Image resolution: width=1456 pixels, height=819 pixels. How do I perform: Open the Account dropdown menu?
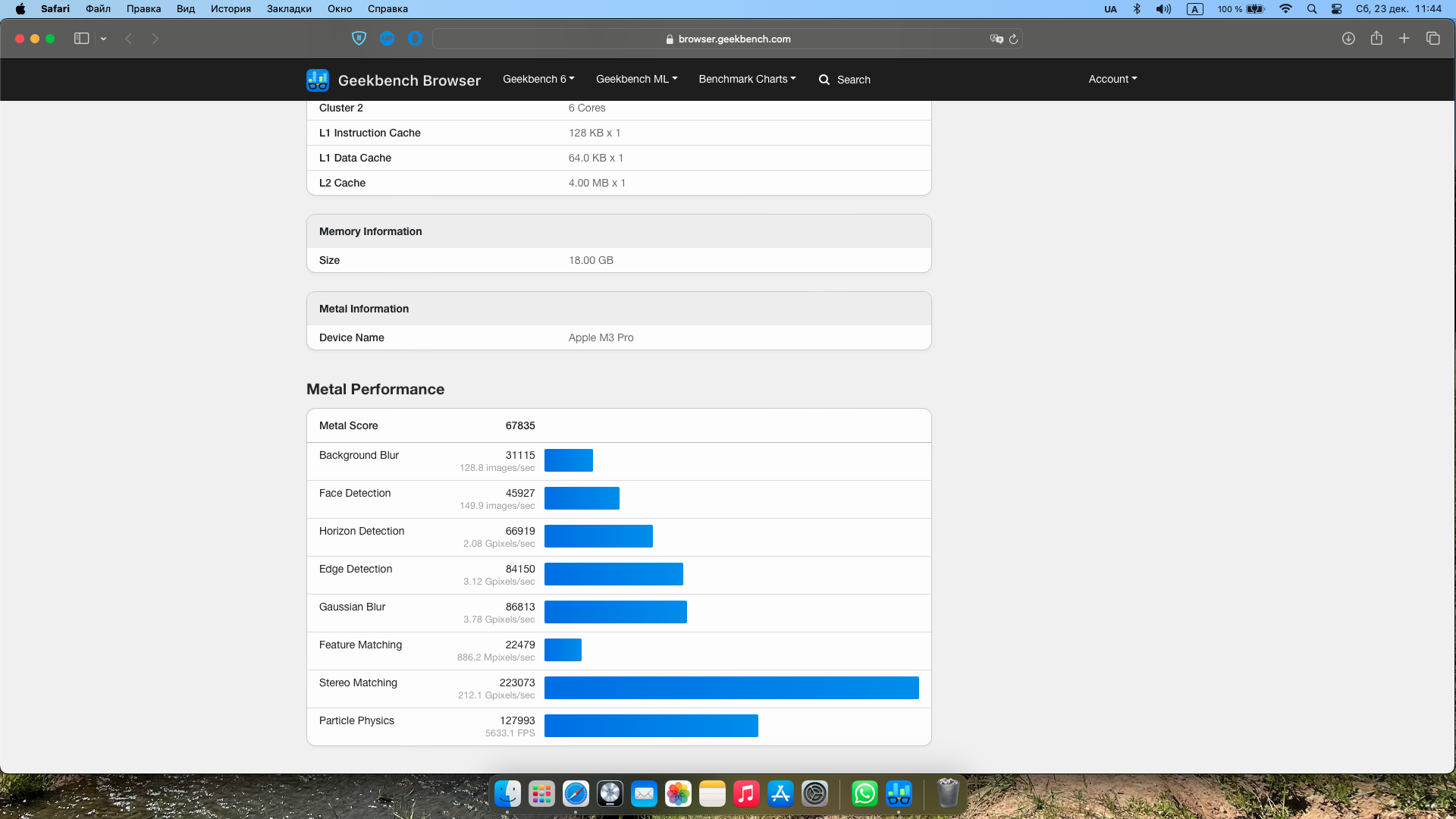click(1112, 79)
